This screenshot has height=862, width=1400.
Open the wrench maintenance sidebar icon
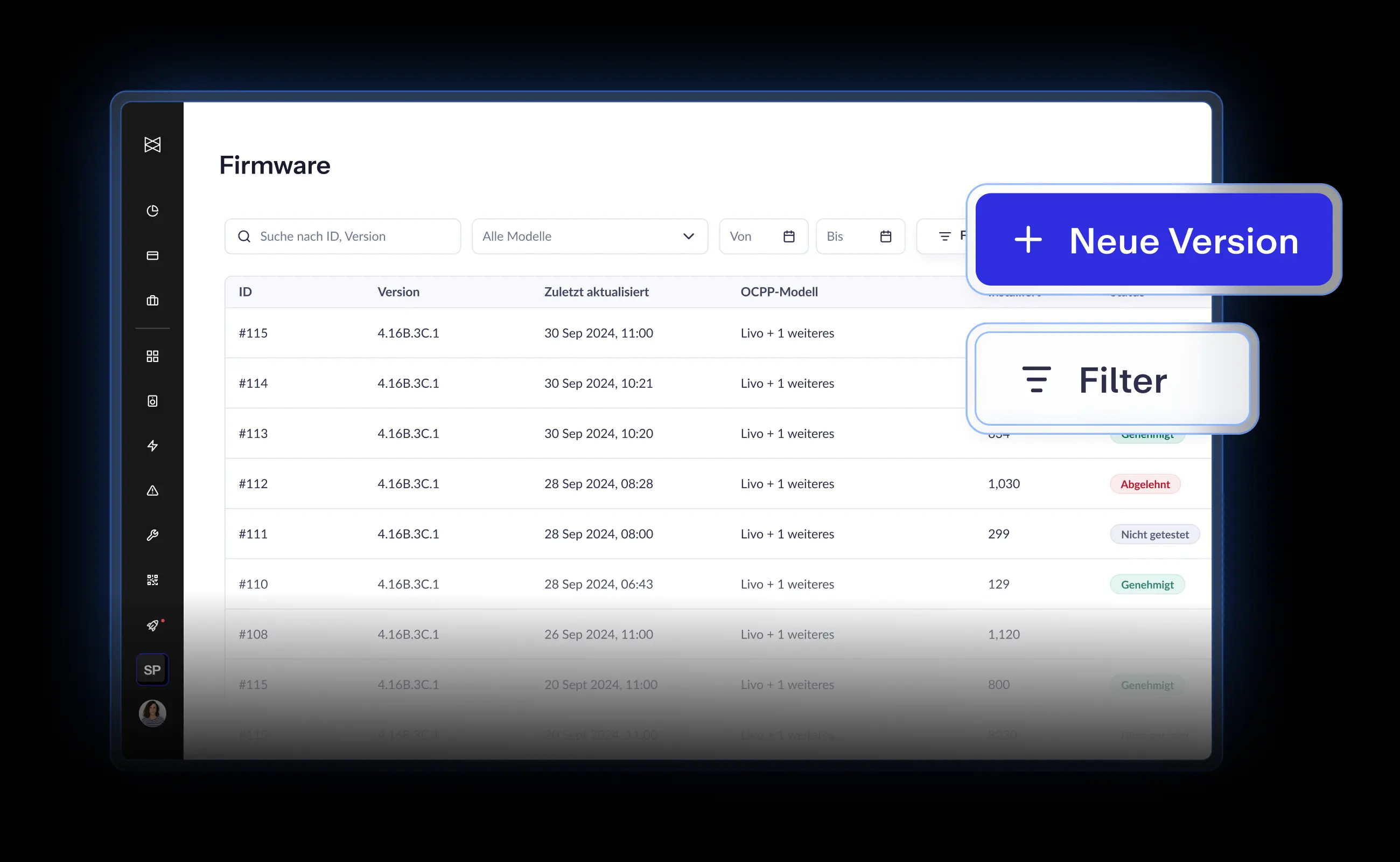[152, 535]
